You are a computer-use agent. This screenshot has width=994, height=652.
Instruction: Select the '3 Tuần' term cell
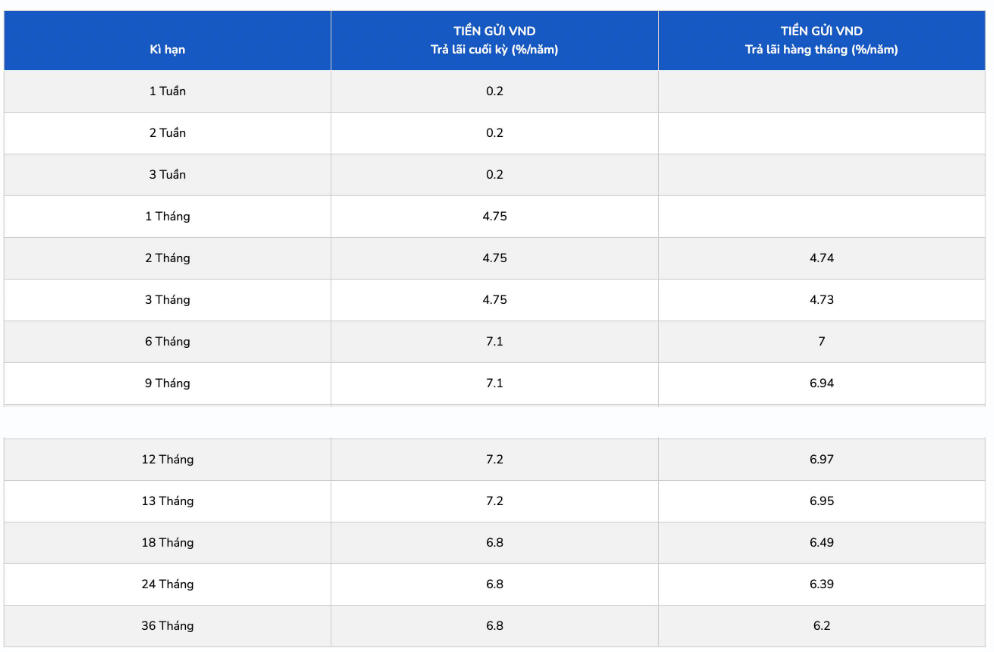point(167,175)
